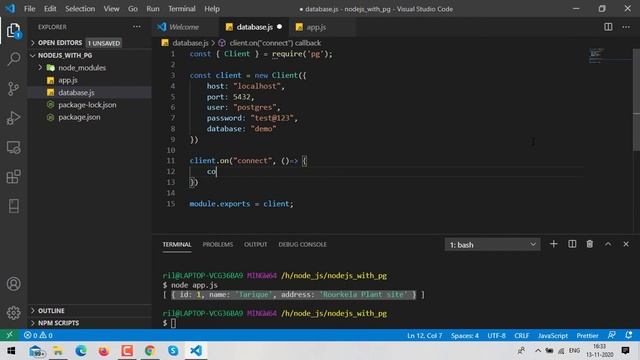640x360 pixels.
Task: Click the VS Code taskbar icon
Action: point(196,351)
